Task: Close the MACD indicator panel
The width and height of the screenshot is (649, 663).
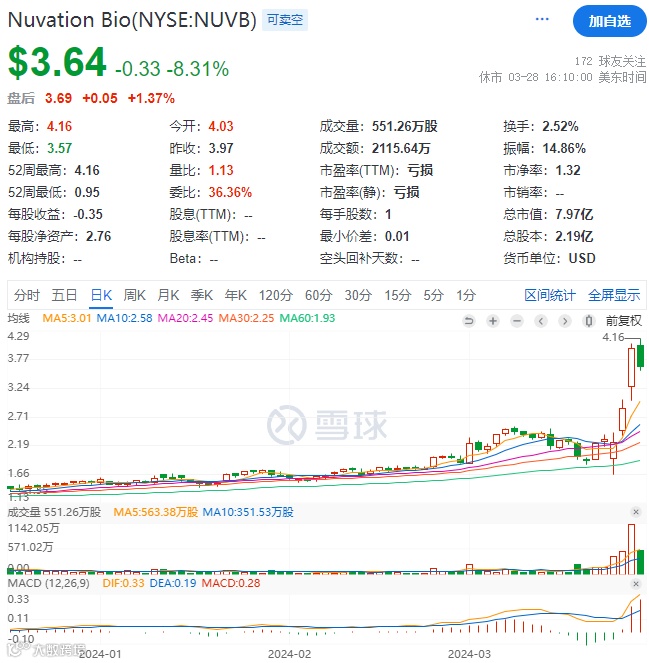Action: [x=636, y=584]
